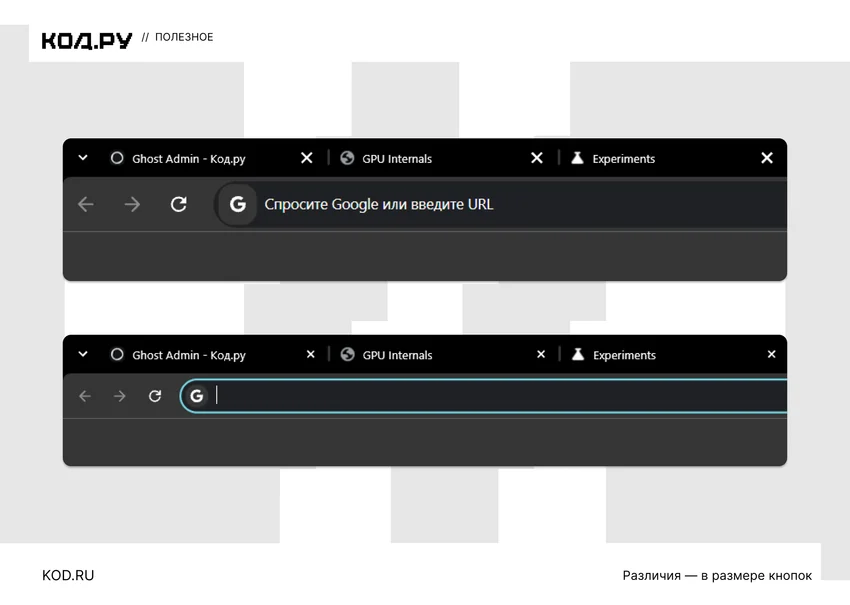Click Google G icon in upper address bar

238,204
